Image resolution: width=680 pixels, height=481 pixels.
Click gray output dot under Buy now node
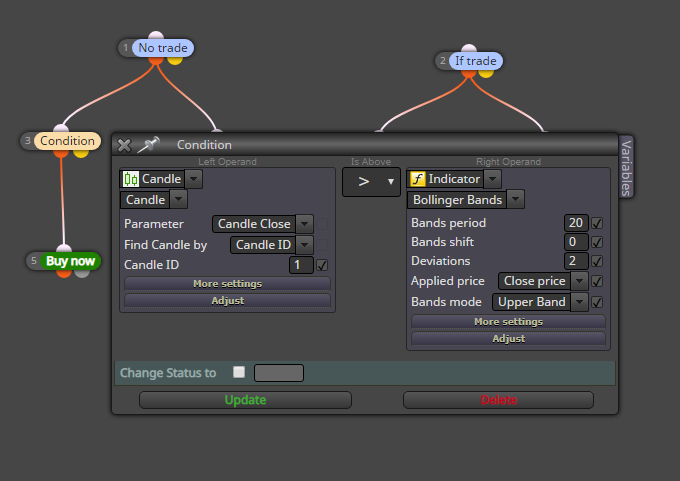point(82,273)
